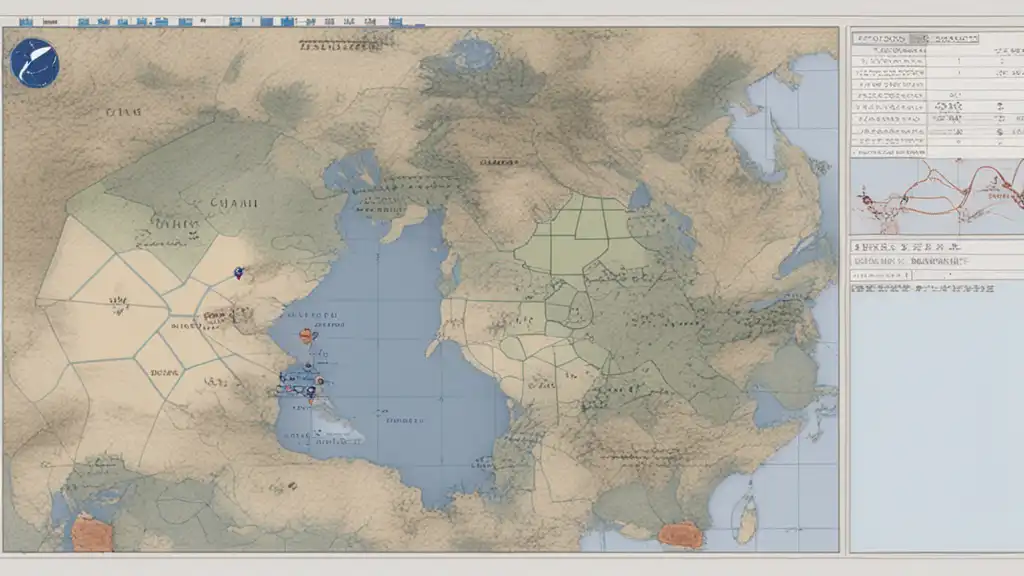
Task: Click the rightmost blue icon in top toolbar
Action: 395,22
